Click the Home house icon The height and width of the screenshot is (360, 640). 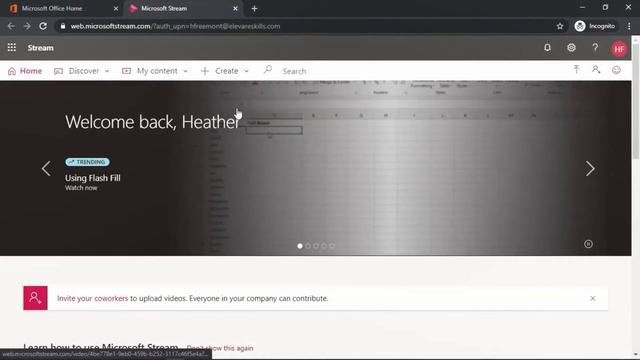tap(12, 71)
